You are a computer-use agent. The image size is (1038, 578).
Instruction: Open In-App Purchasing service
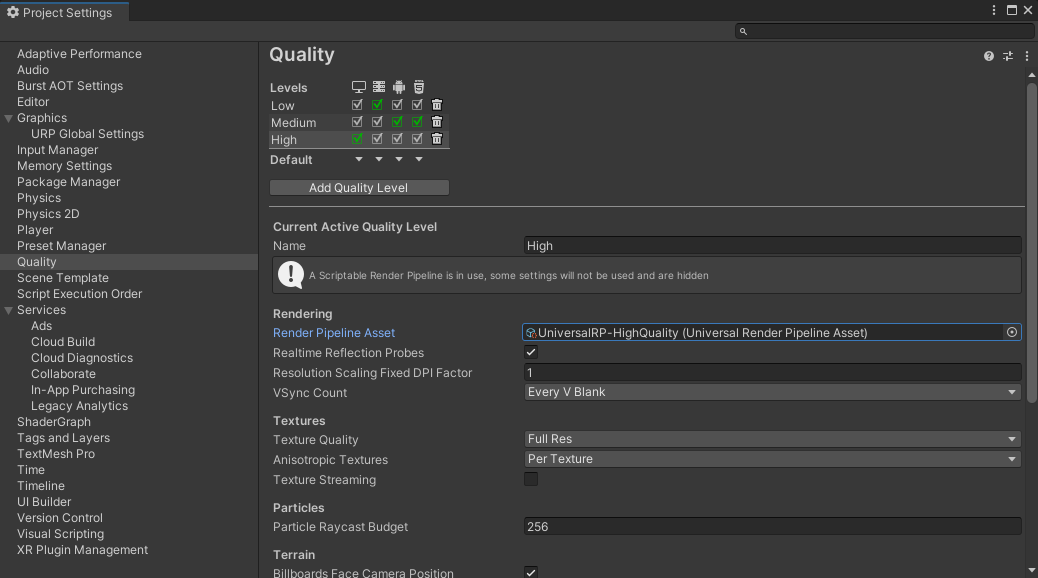point(83,390)
